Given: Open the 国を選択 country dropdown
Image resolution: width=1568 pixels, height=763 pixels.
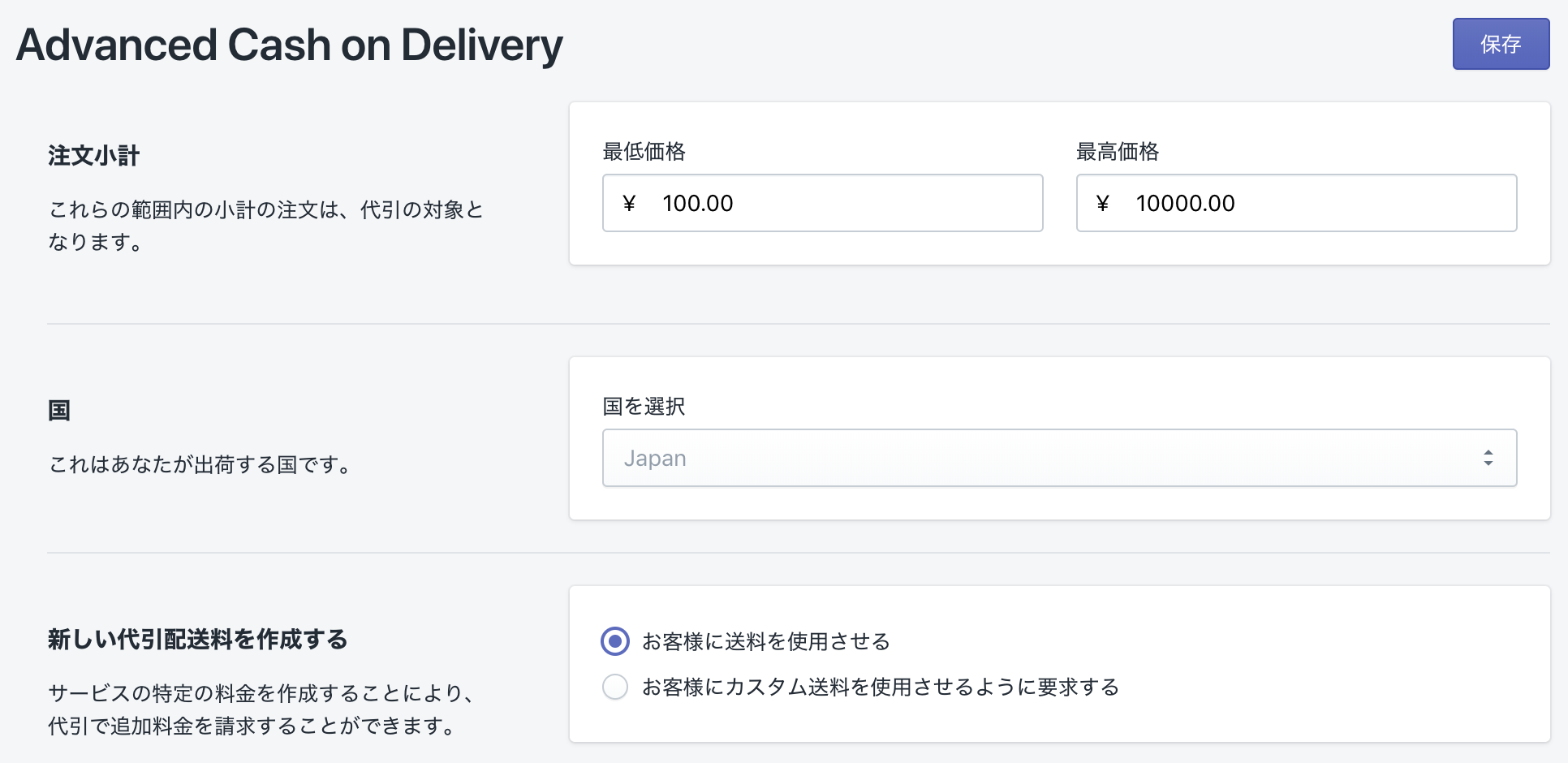Looking at the screenshot, I should tap(1059, 458).
